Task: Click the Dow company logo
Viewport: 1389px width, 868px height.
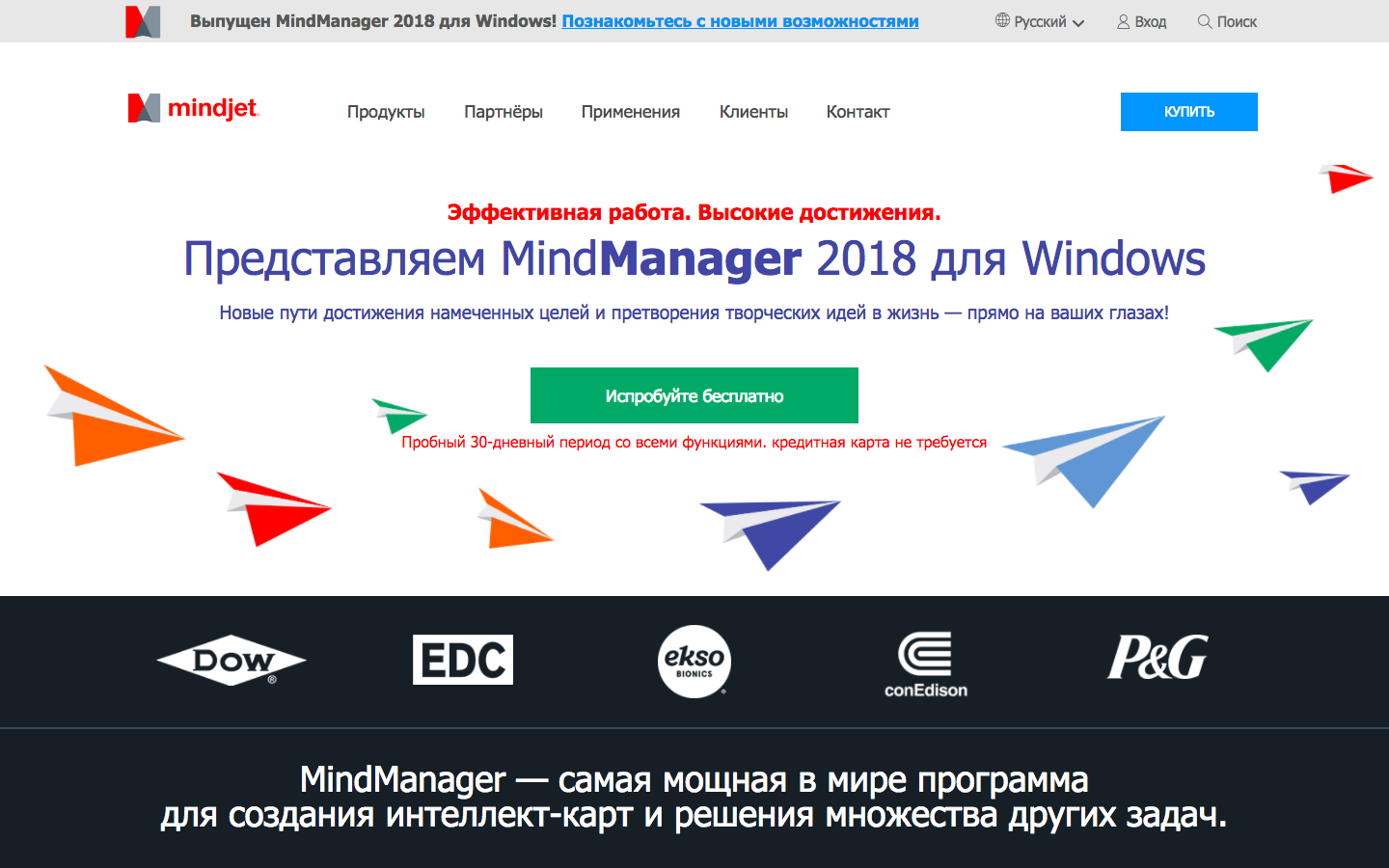Action: [231, 661]
